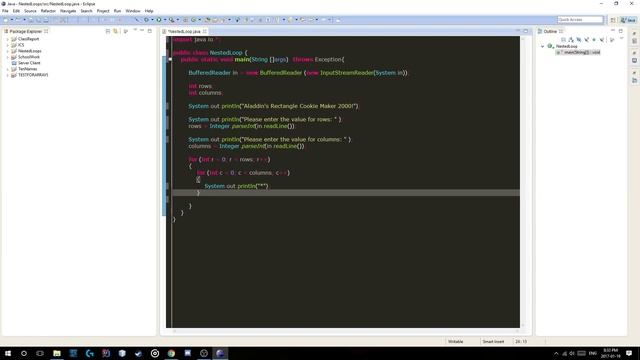Open the Help menu
The image size is (640, 360).
149,11
